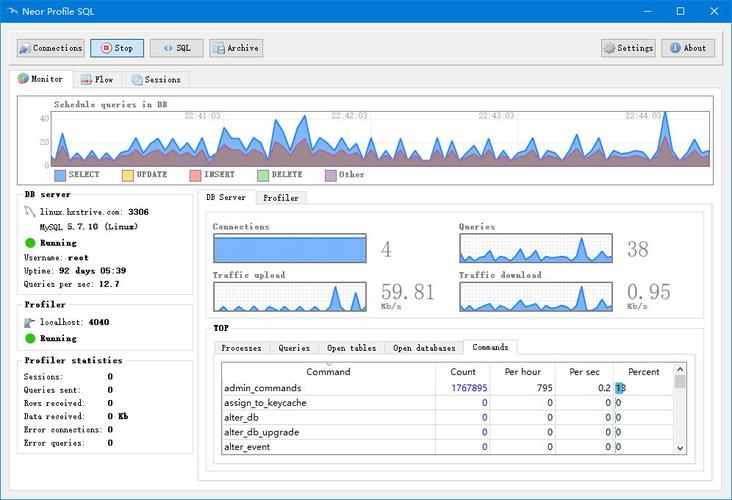Click the linux.hxstrive.com server address
This screenshot has height=500, width=732.
coord(94,212)
